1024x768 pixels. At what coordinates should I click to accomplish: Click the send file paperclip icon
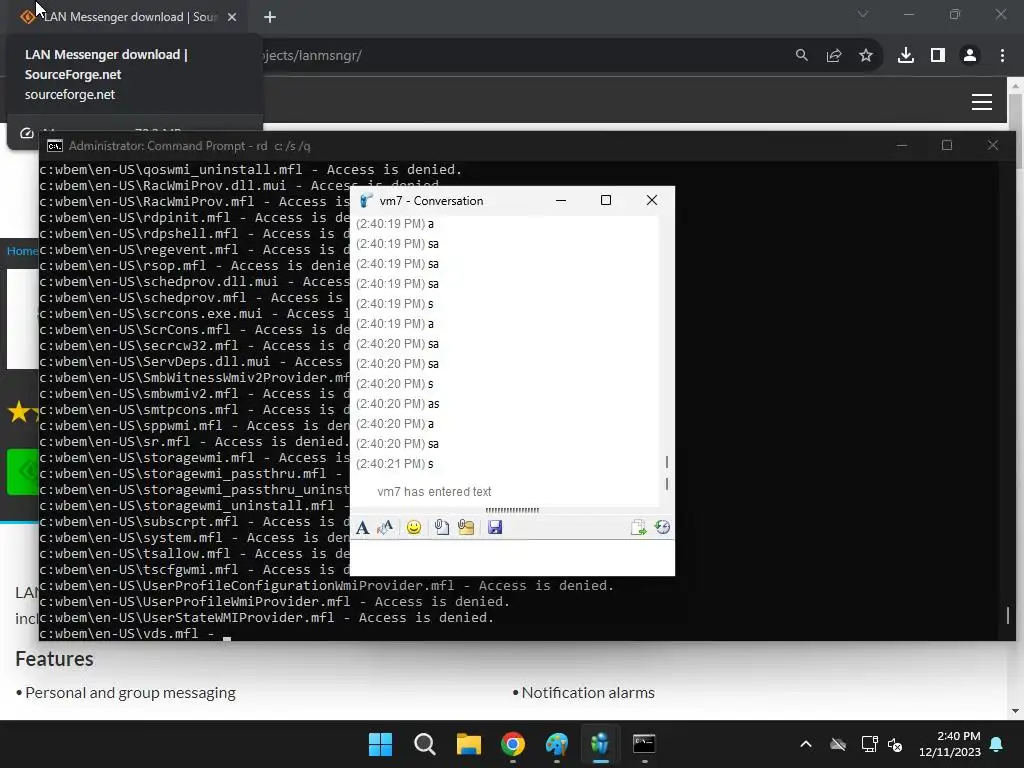point(441,528)
